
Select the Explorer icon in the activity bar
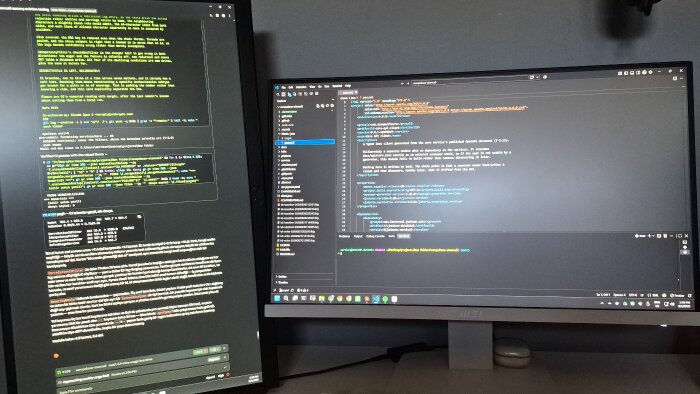click(283, 94)
